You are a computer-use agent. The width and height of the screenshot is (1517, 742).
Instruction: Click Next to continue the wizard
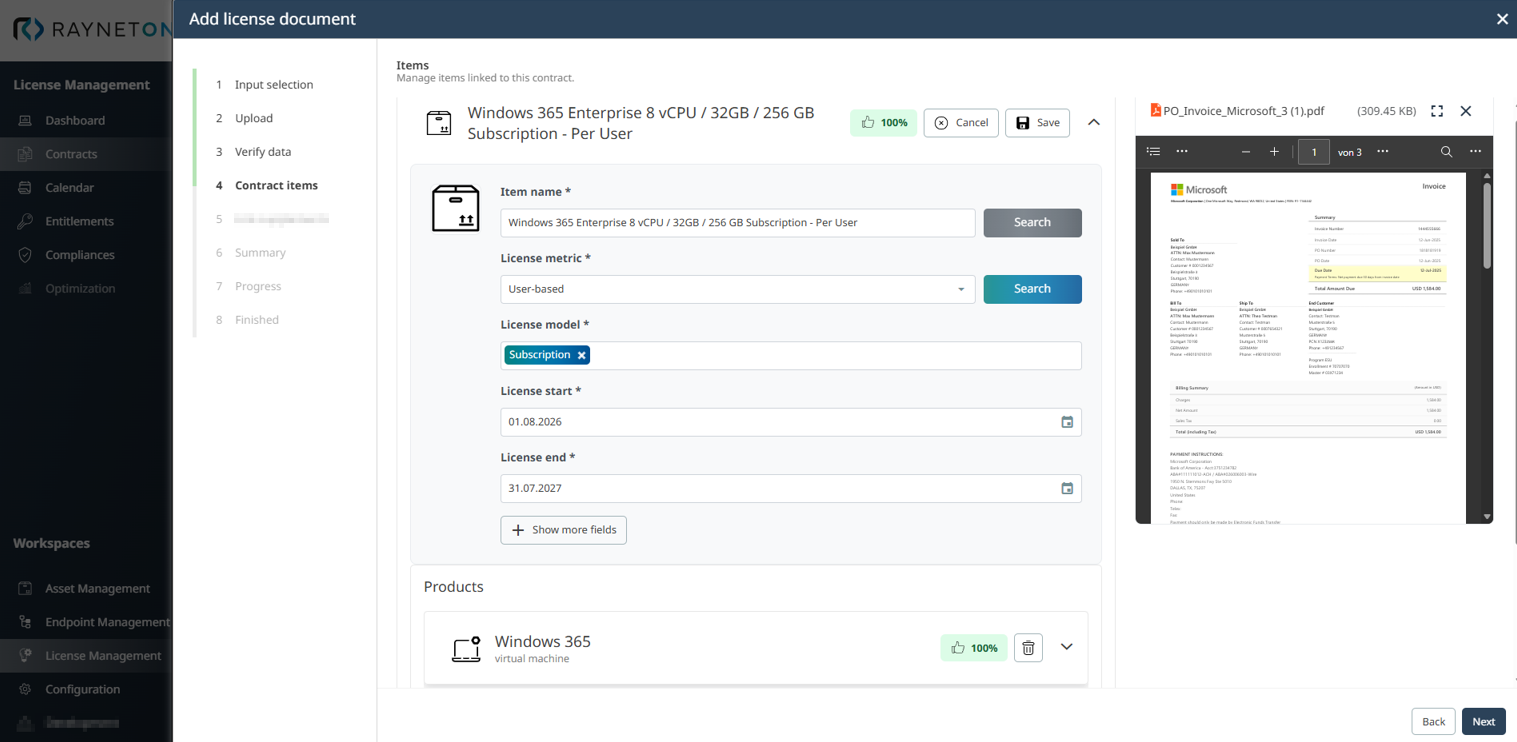click(x=1484, y=722)
